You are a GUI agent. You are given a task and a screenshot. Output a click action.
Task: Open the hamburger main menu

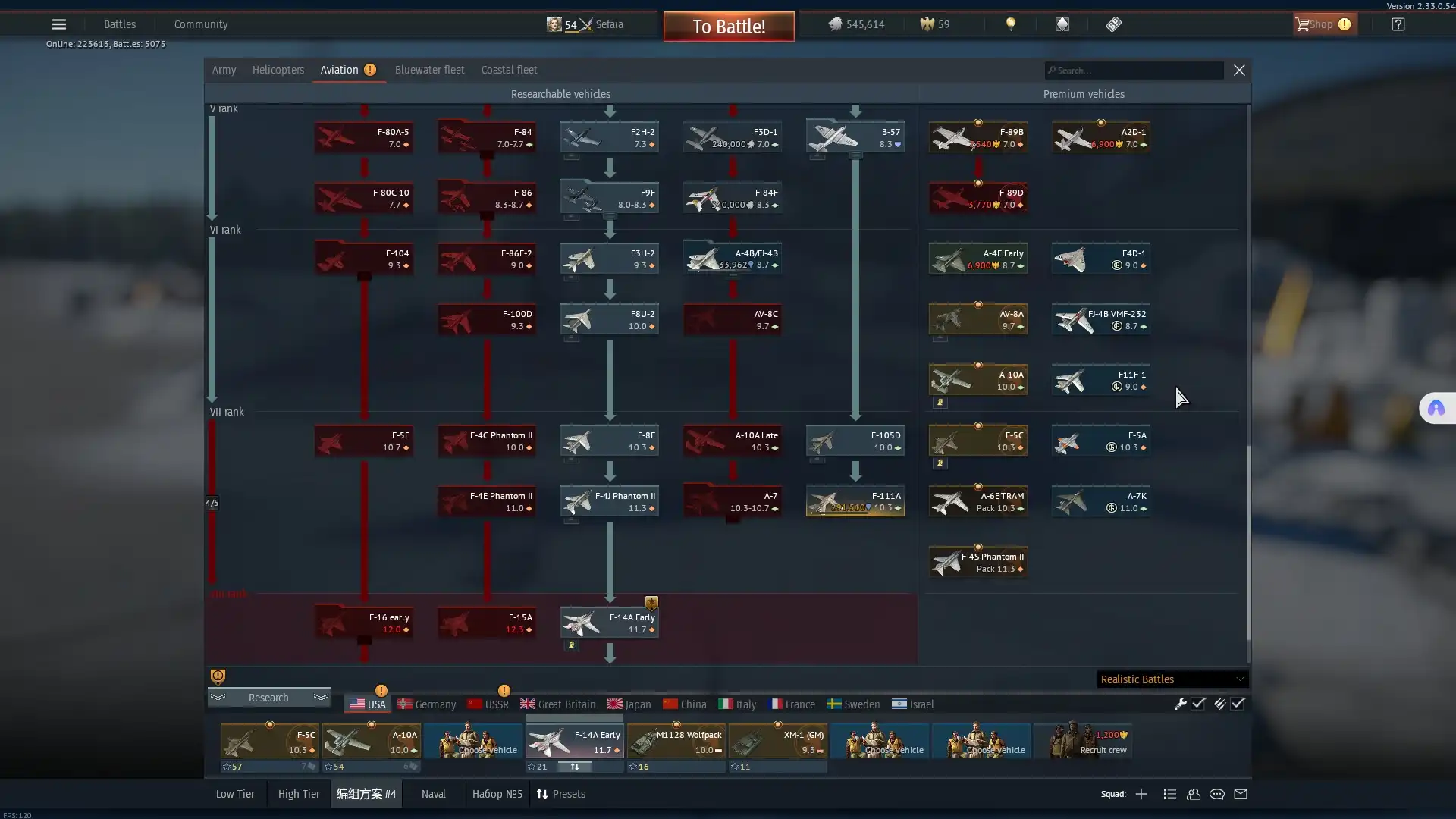(x=58, y=24)
